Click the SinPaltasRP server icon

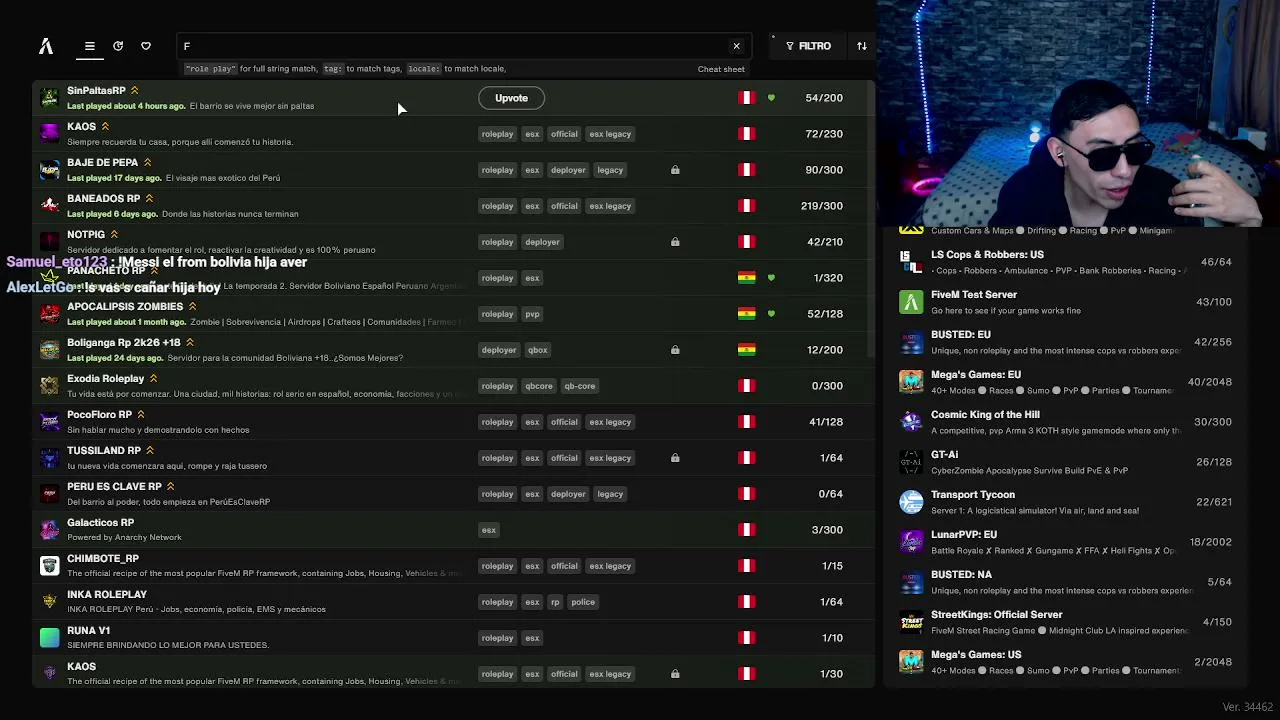pos(49,98)
